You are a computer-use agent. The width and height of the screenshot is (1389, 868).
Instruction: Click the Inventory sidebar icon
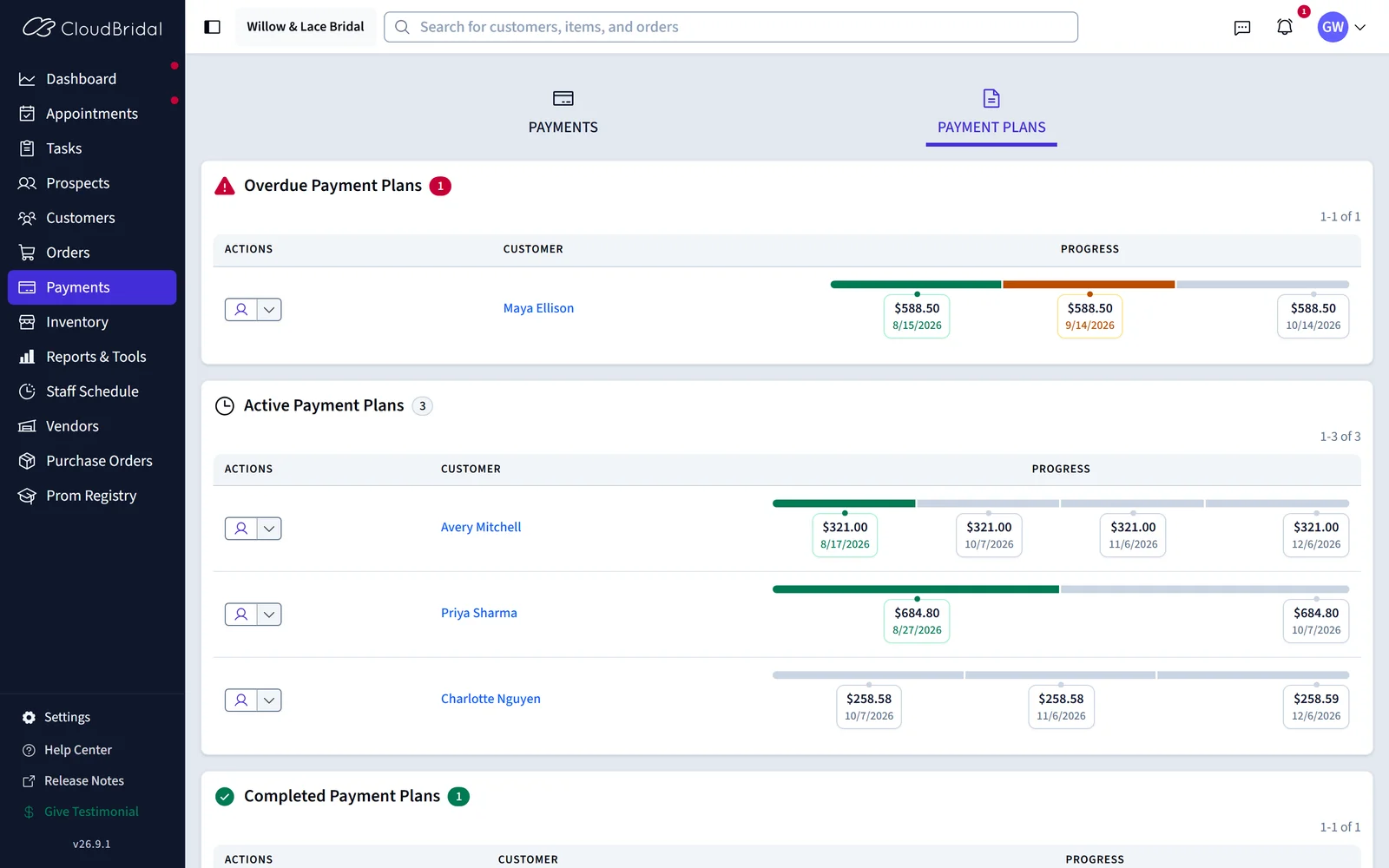[x=27, y=322]
